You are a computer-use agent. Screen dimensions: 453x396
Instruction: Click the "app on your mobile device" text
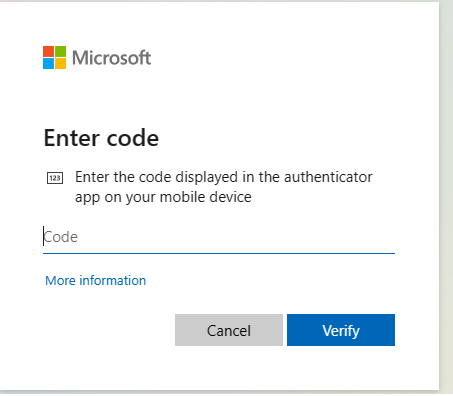click(x=163, y=197)
